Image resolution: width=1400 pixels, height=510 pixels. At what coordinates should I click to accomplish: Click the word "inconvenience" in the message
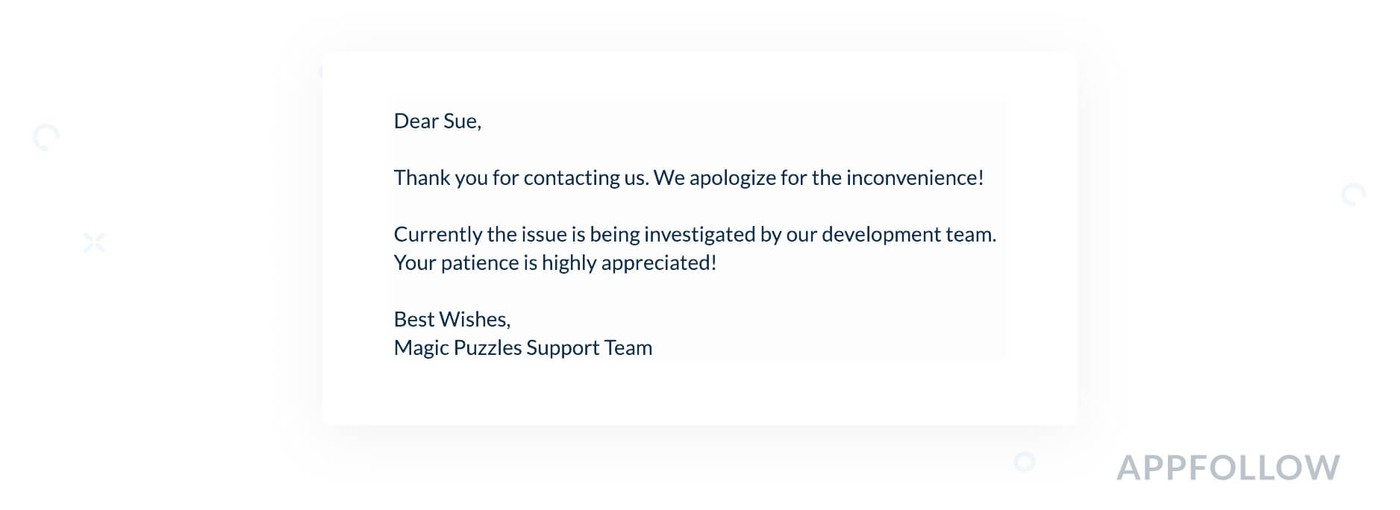(911, 178)
